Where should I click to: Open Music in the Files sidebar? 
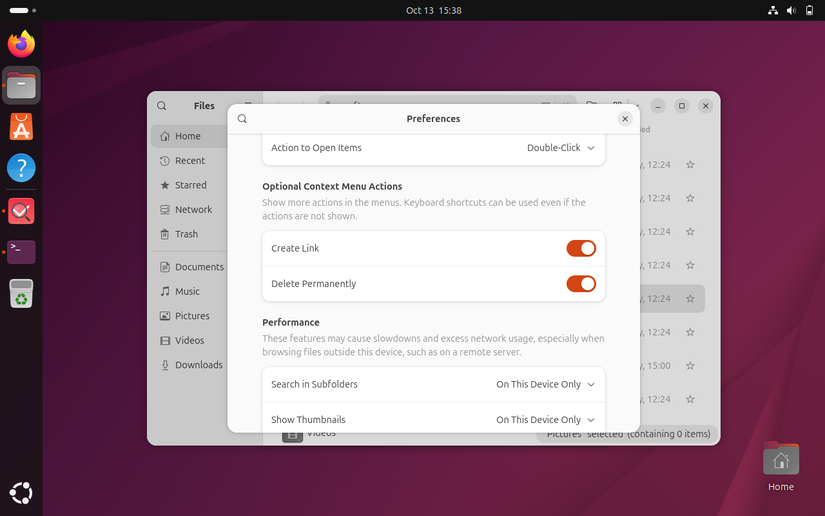(x=190, y=291)
